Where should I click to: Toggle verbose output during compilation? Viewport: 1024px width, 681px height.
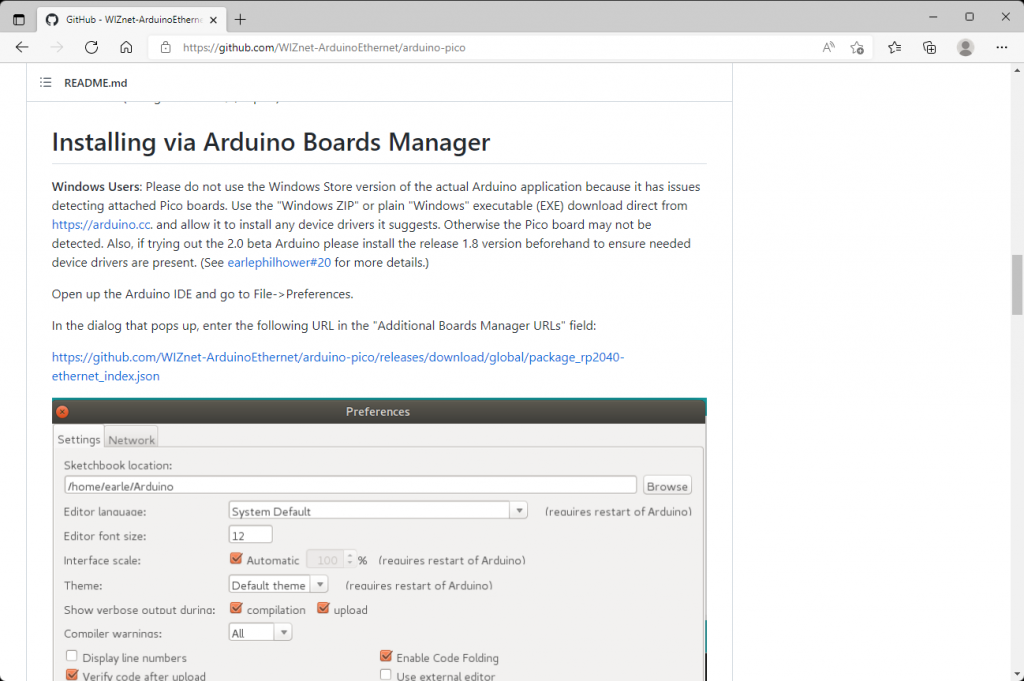pos(236,609)
